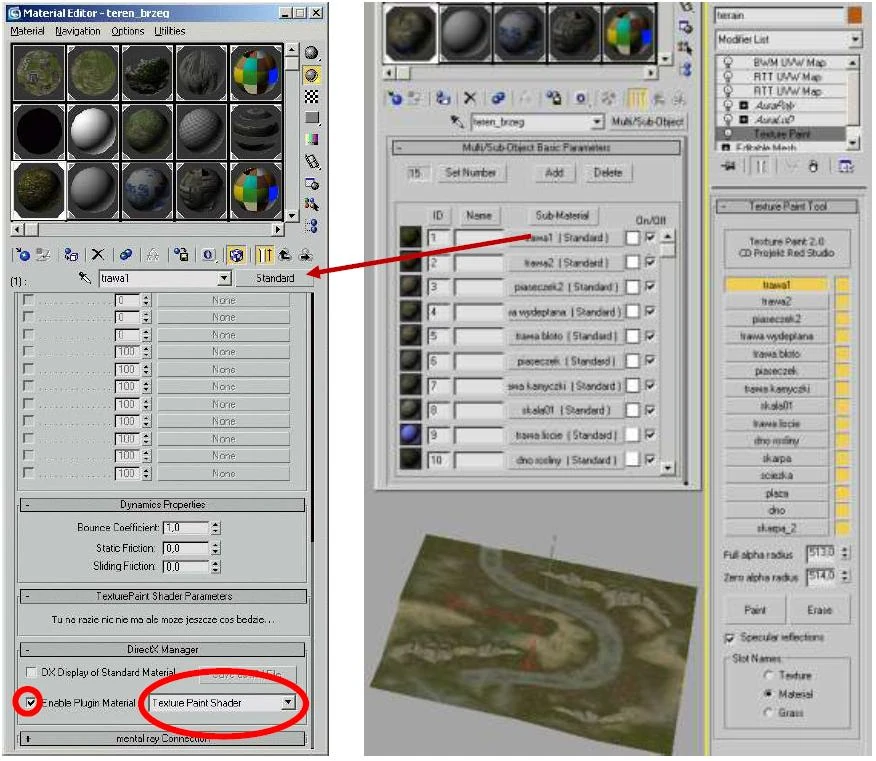Toggle On/Off checkbox for sub-material 9
Viewport: 876px width, 761px height.
[650, 434]
